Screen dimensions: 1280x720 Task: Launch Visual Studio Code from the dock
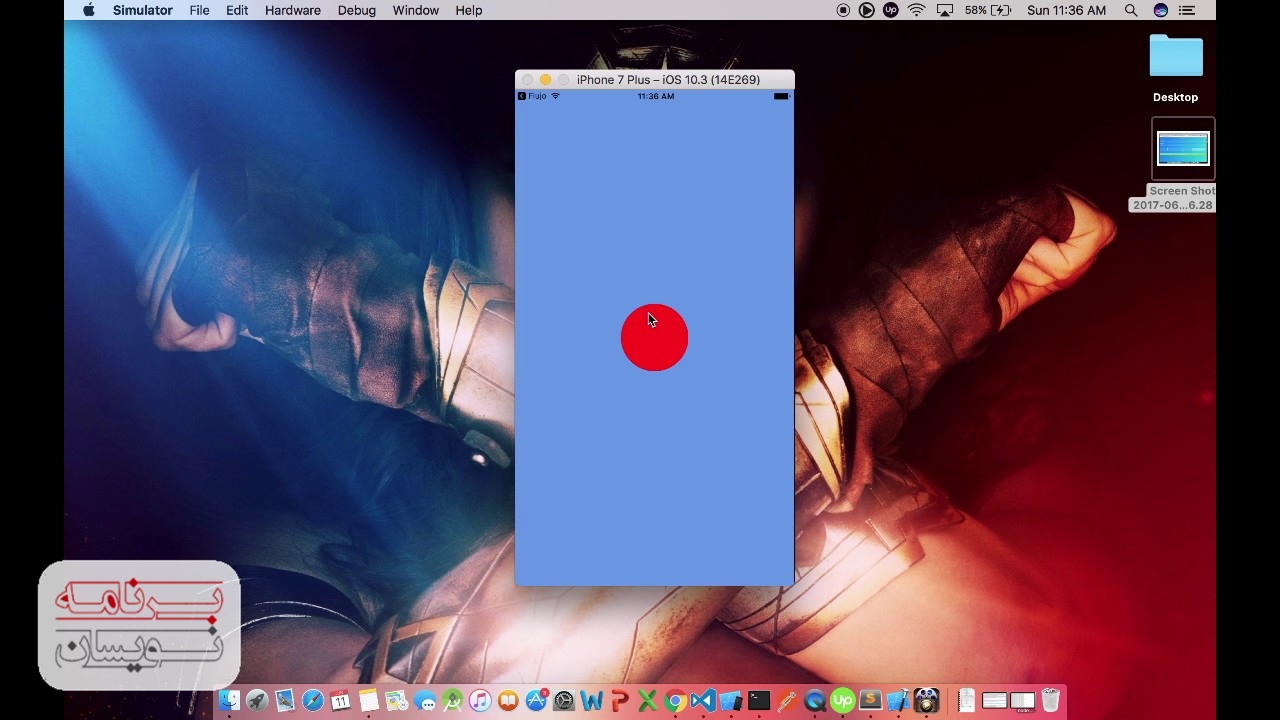click(x=703, y=701)
